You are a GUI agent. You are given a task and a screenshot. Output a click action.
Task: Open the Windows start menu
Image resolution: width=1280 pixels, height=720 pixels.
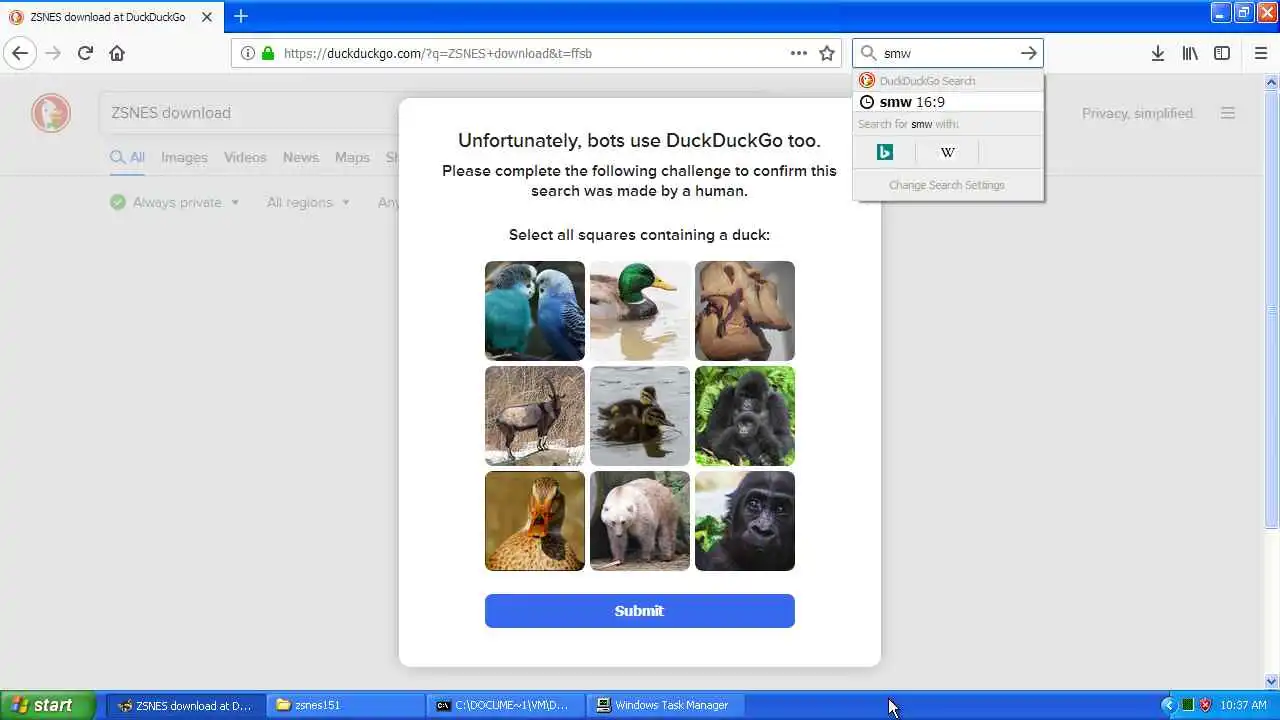(x=48, y=705)
